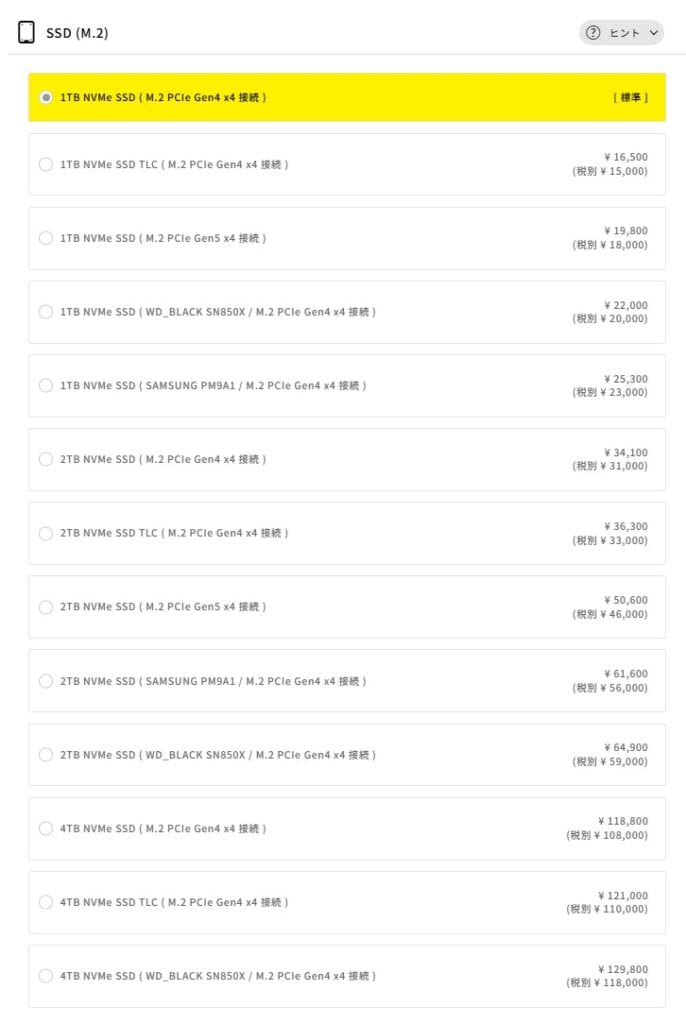Screen dimensions: 686x1024
Task: Select 4TB NVMe SSD TLC radio
Action: (46, 902)
